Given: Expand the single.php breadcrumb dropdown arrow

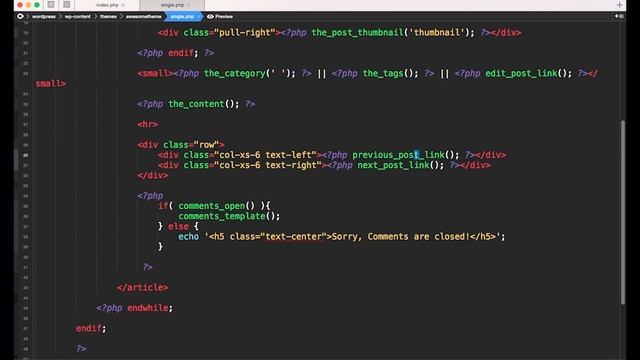Looking at the screenshot, I should [x=199, y=17].
